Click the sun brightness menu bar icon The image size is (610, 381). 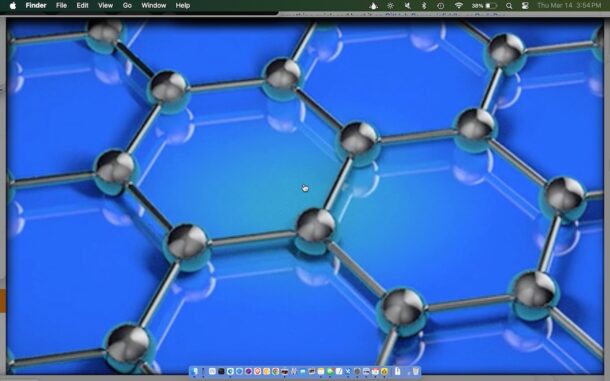click(390, 5)
